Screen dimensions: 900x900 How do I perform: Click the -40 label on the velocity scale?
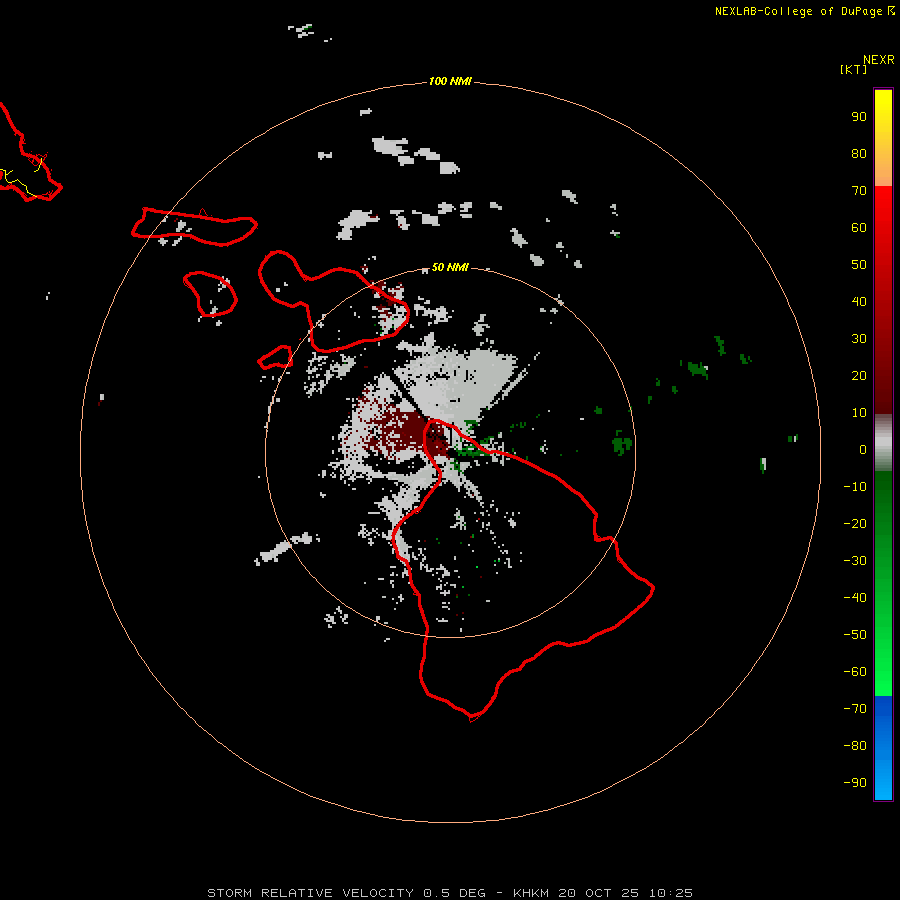click(855, 598)
